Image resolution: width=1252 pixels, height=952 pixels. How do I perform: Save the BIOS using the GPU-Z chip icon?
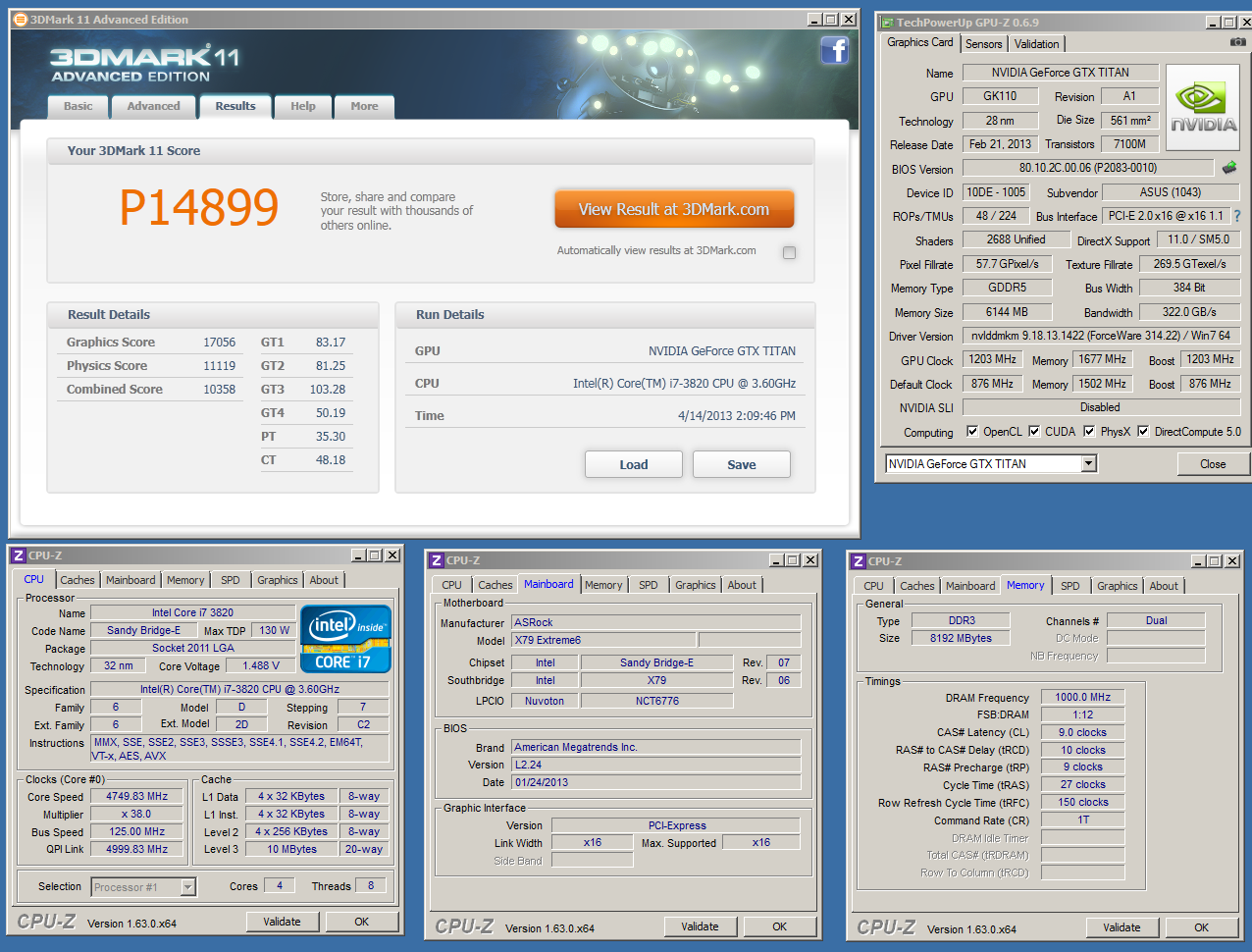[x=1229, y=168]
